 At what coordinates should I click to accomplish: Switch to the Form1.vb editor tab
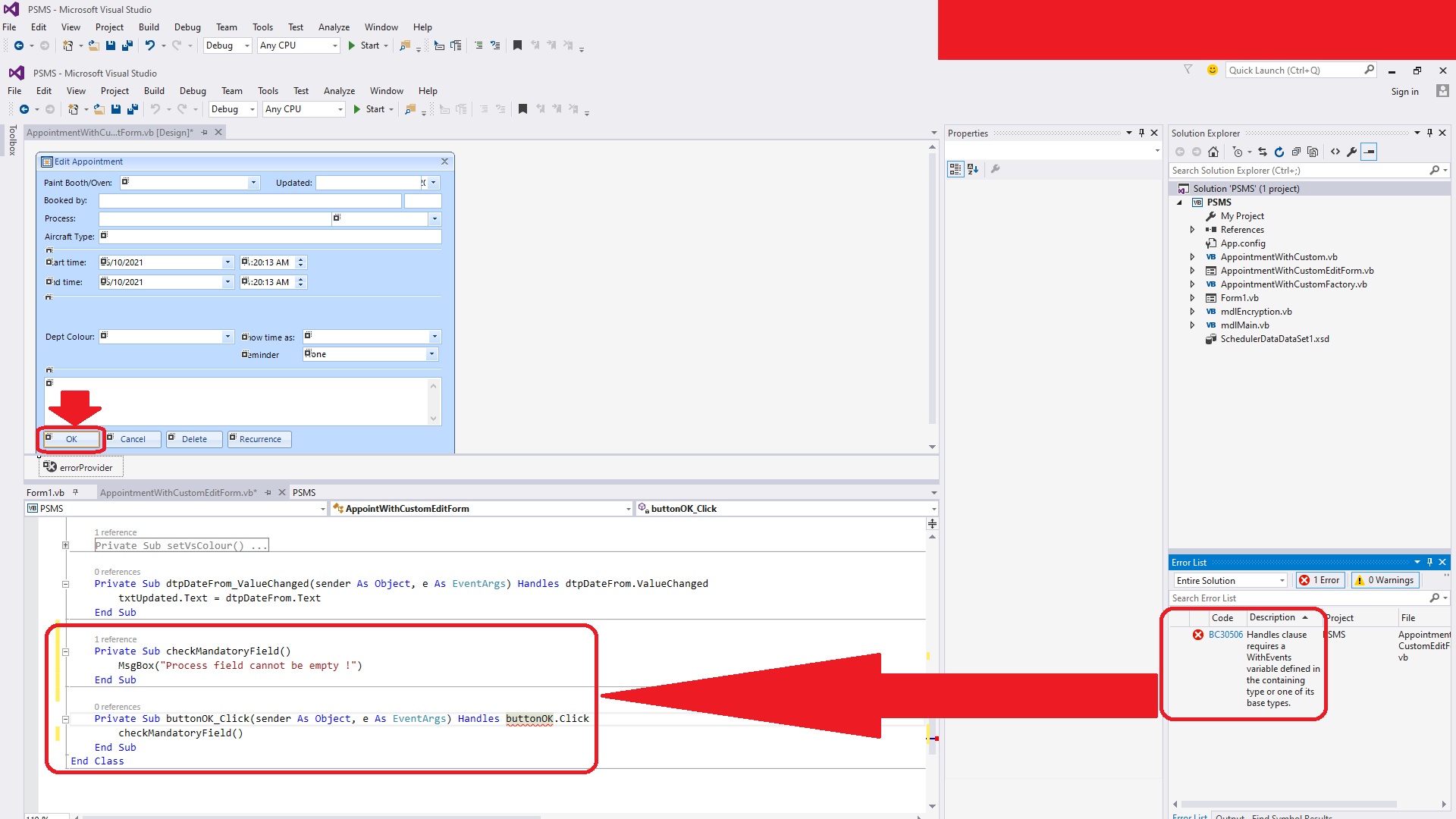click(x=45, y=492)
